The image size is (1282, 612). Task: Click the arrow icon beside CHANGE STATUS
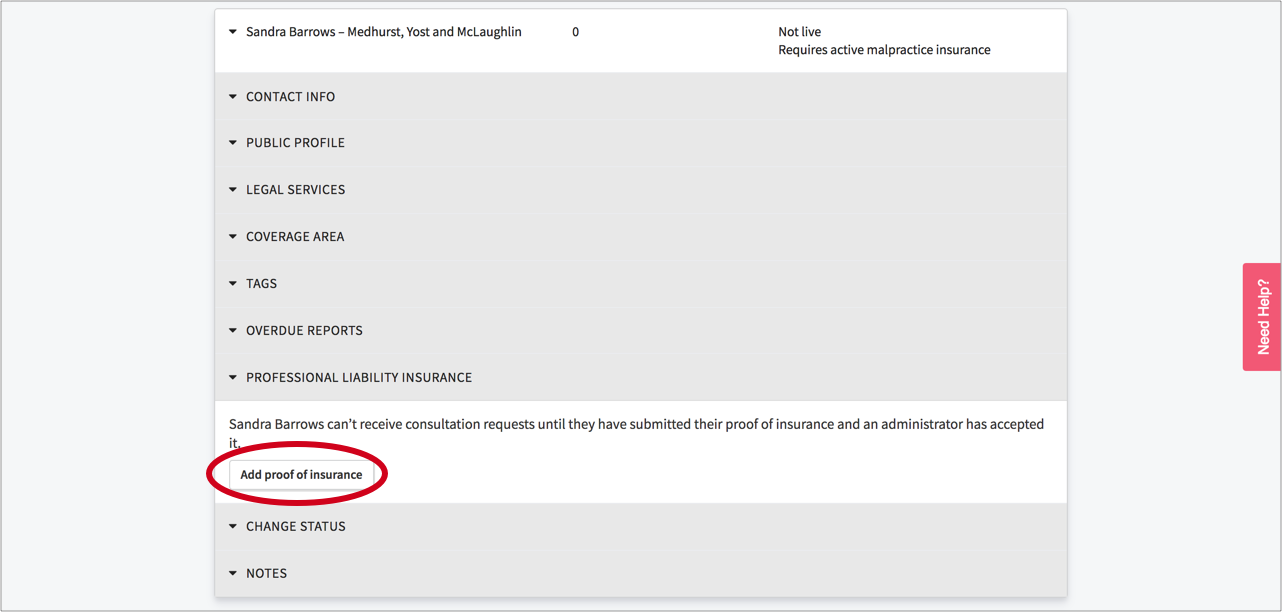click(x=233, y=527)
